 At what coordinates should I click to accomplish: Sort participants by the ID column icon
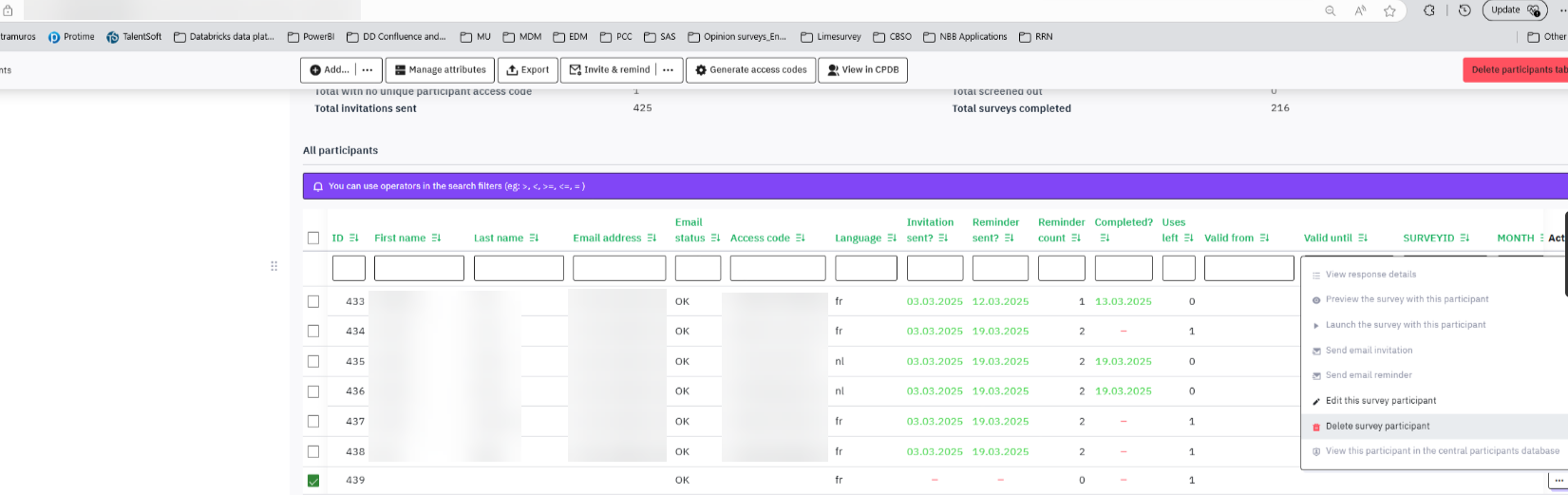click(354, 238)
